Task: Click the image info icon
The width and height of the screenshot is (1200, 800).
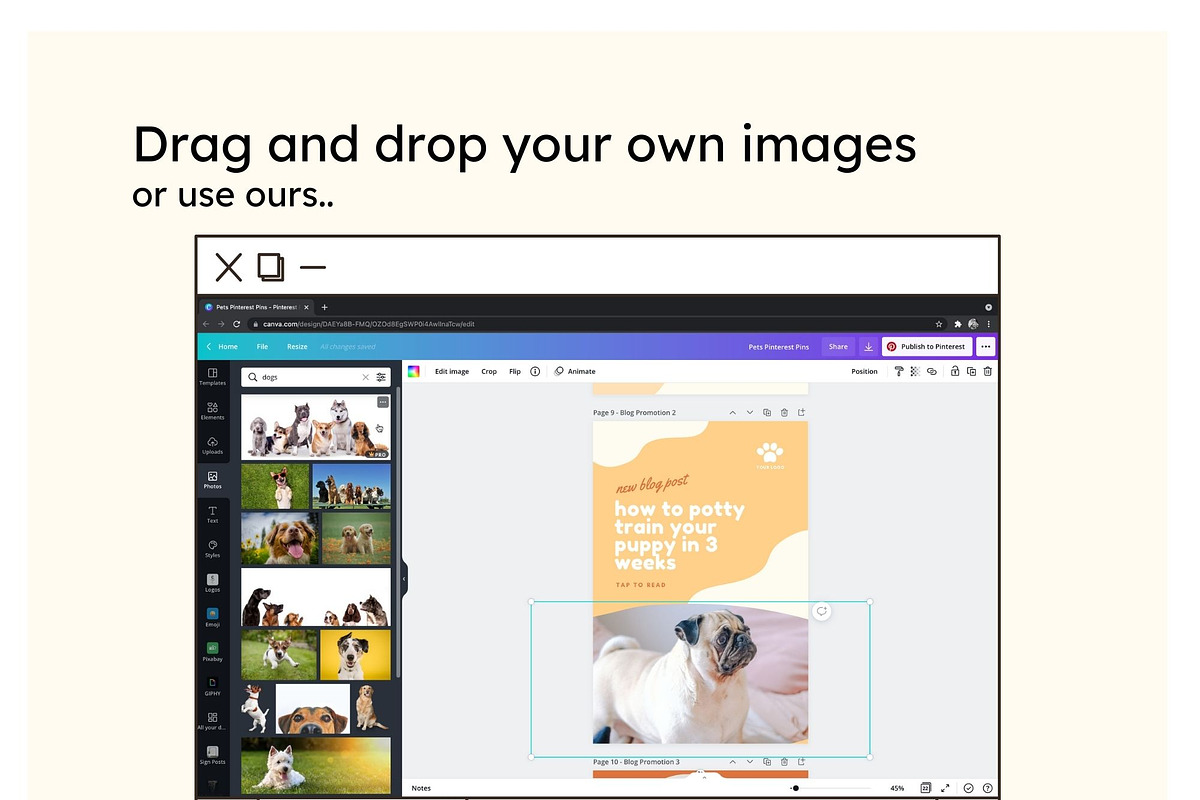Action: [535, 371]
